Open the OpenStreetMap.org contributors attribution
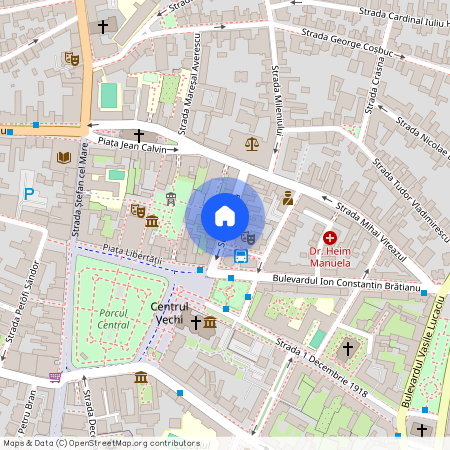Screen dimensions: 450x450 click(x=134, y=443)
